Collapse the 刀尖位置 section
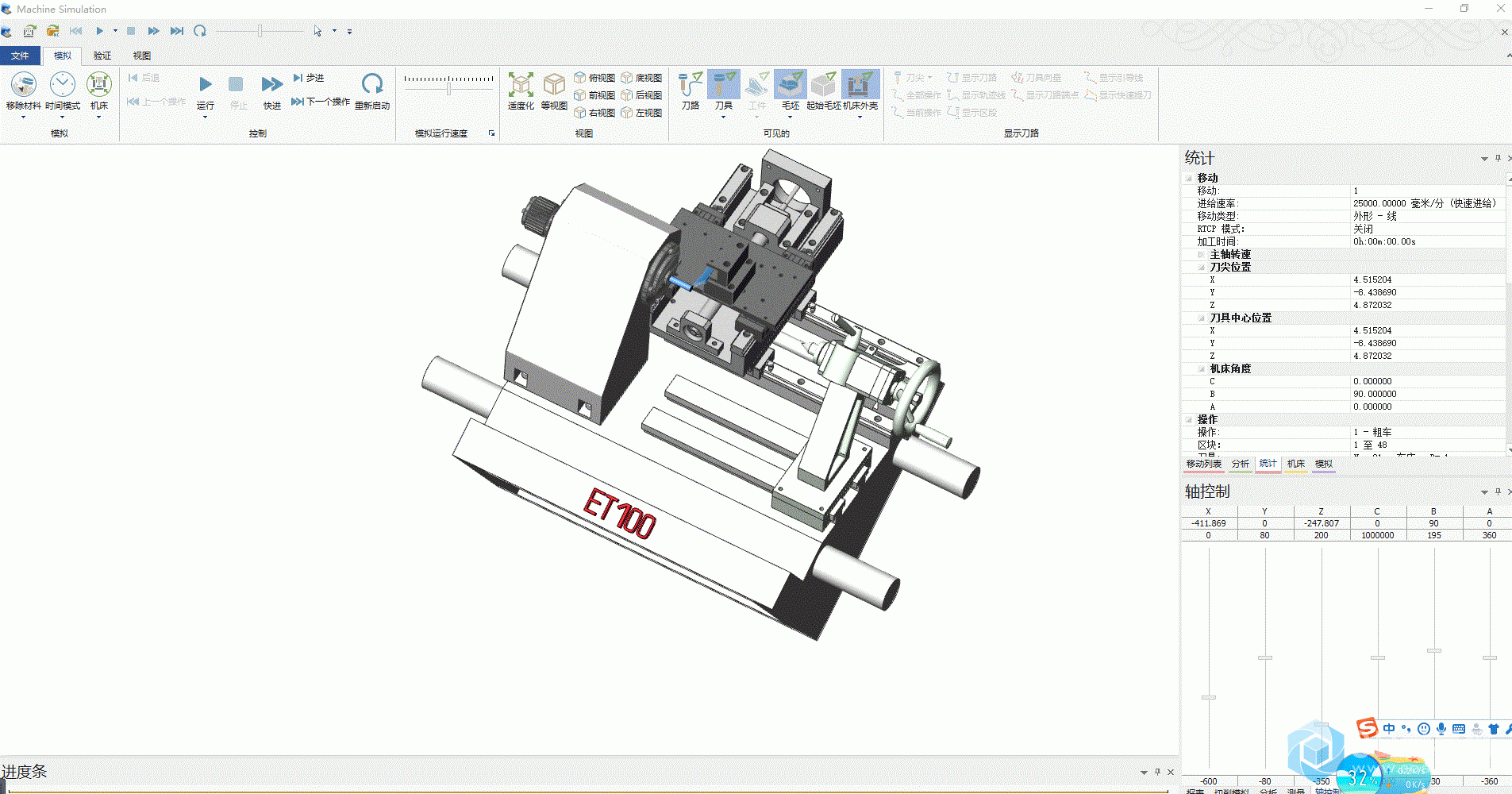Screen dimensions: 1512x794 [1201, 267]
